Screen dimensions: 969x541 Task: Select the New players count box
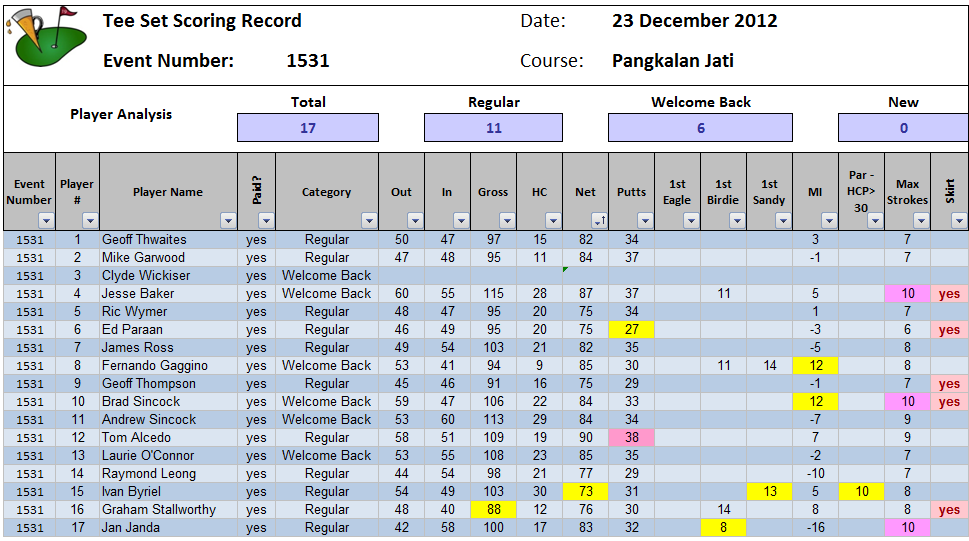[903, 128]
